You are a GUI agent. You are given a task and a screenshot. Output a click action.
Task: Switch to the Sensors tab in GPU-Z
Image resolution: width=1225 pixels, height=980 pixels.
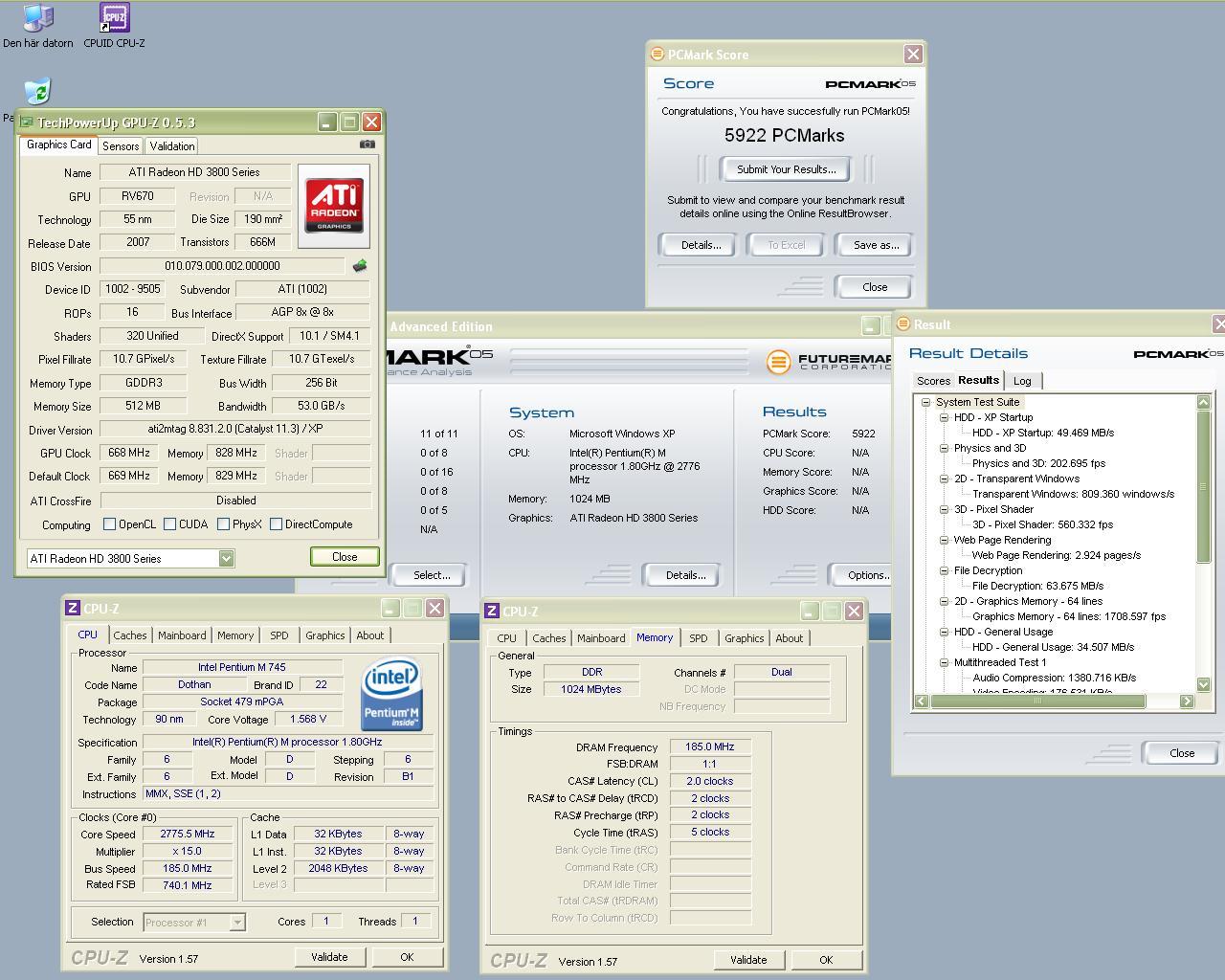pos(121,146)
